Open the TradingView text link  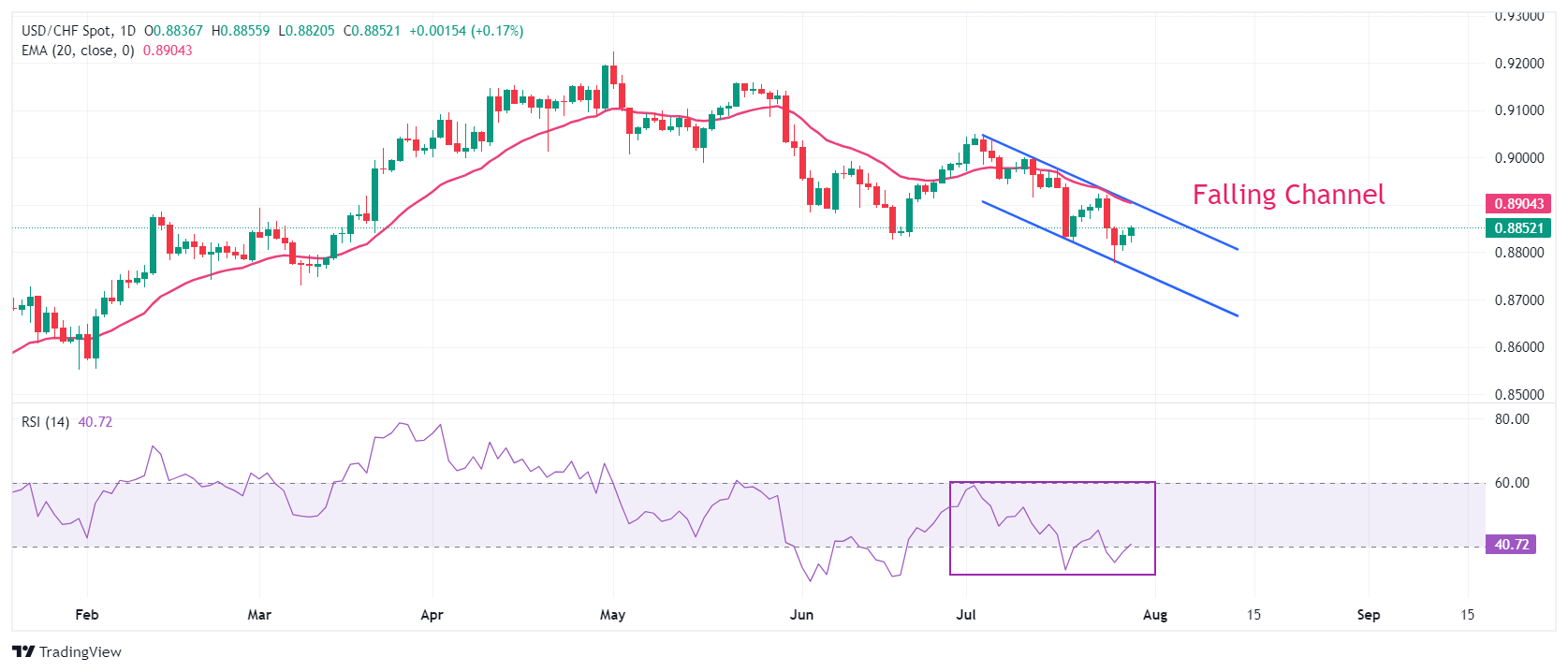(x=81, y=651)
